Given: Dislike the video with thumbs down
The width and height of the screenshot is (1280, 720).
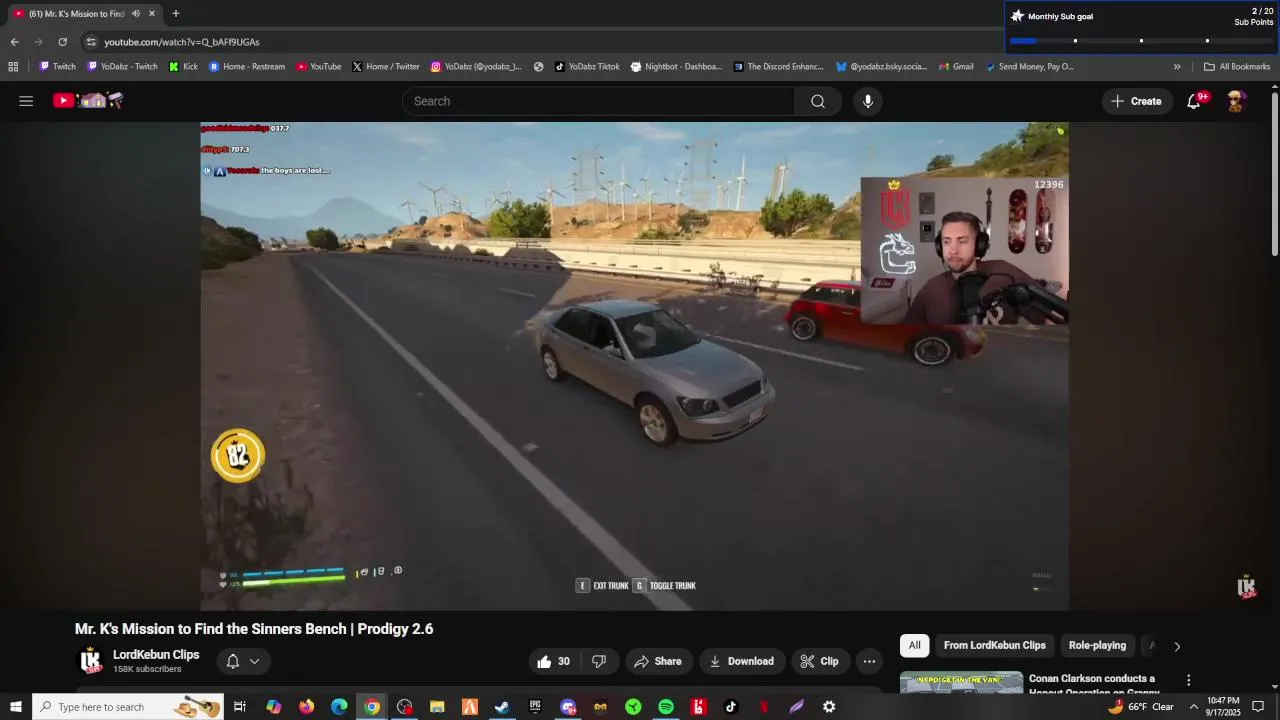Looking at the screenshot, I should click(x=599, y=661).
